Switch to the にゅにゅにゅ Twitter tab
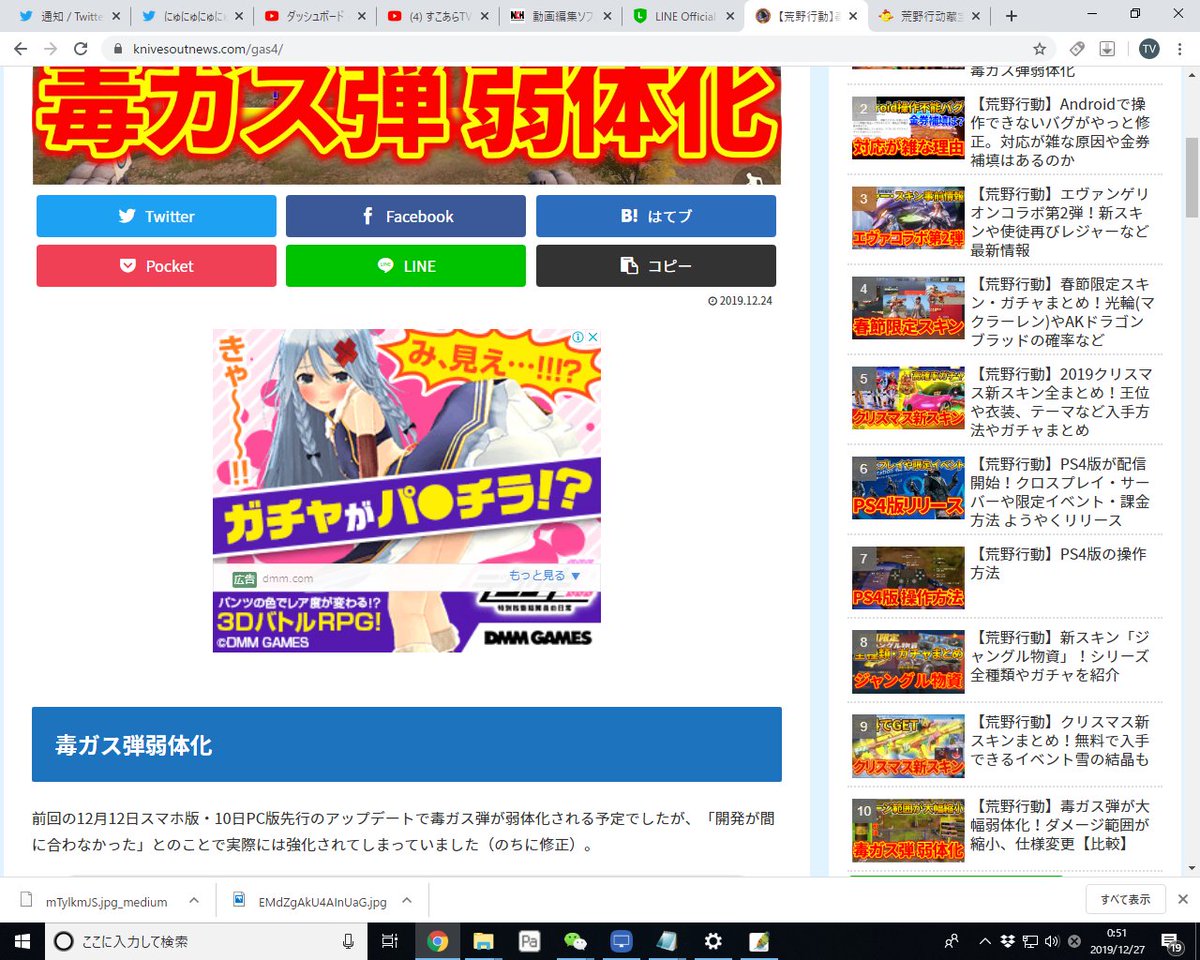 (191, 16)
